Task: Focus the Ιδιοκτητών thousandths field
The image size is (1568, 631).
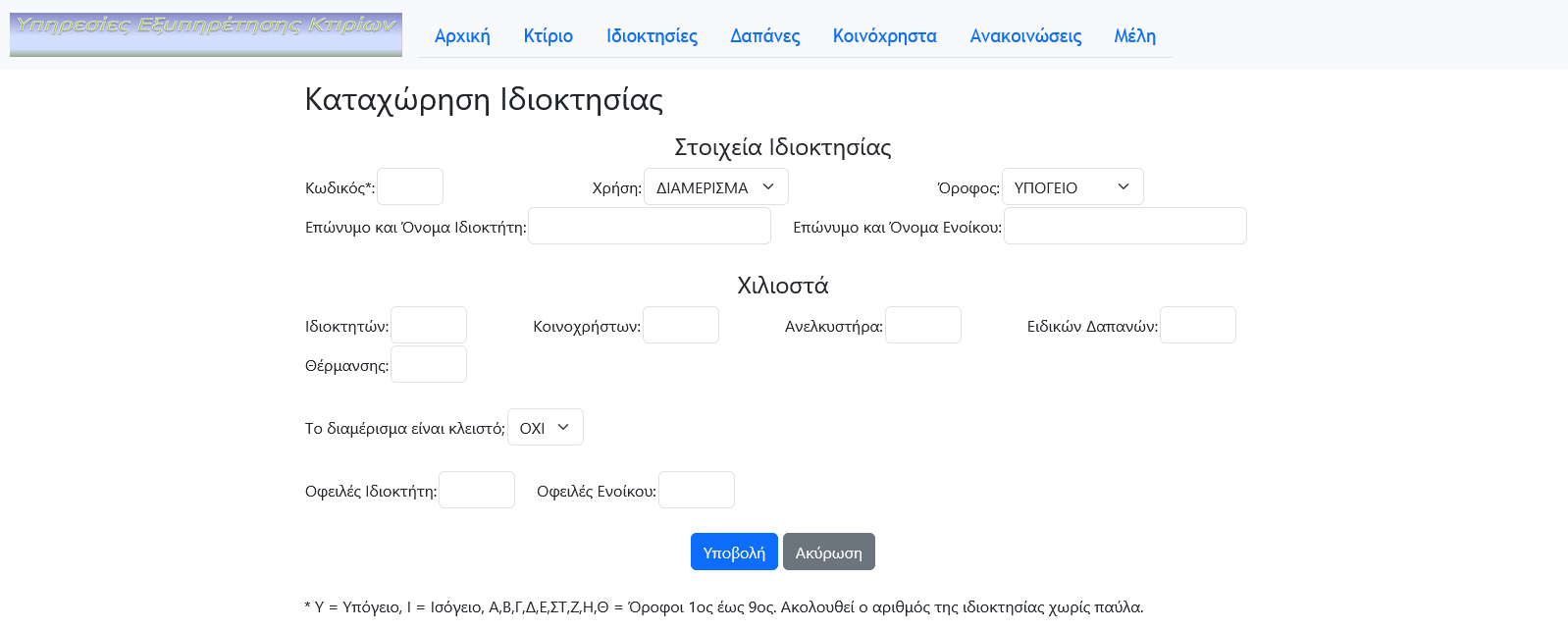Action: pyautogui.click(x=428, y=325)
